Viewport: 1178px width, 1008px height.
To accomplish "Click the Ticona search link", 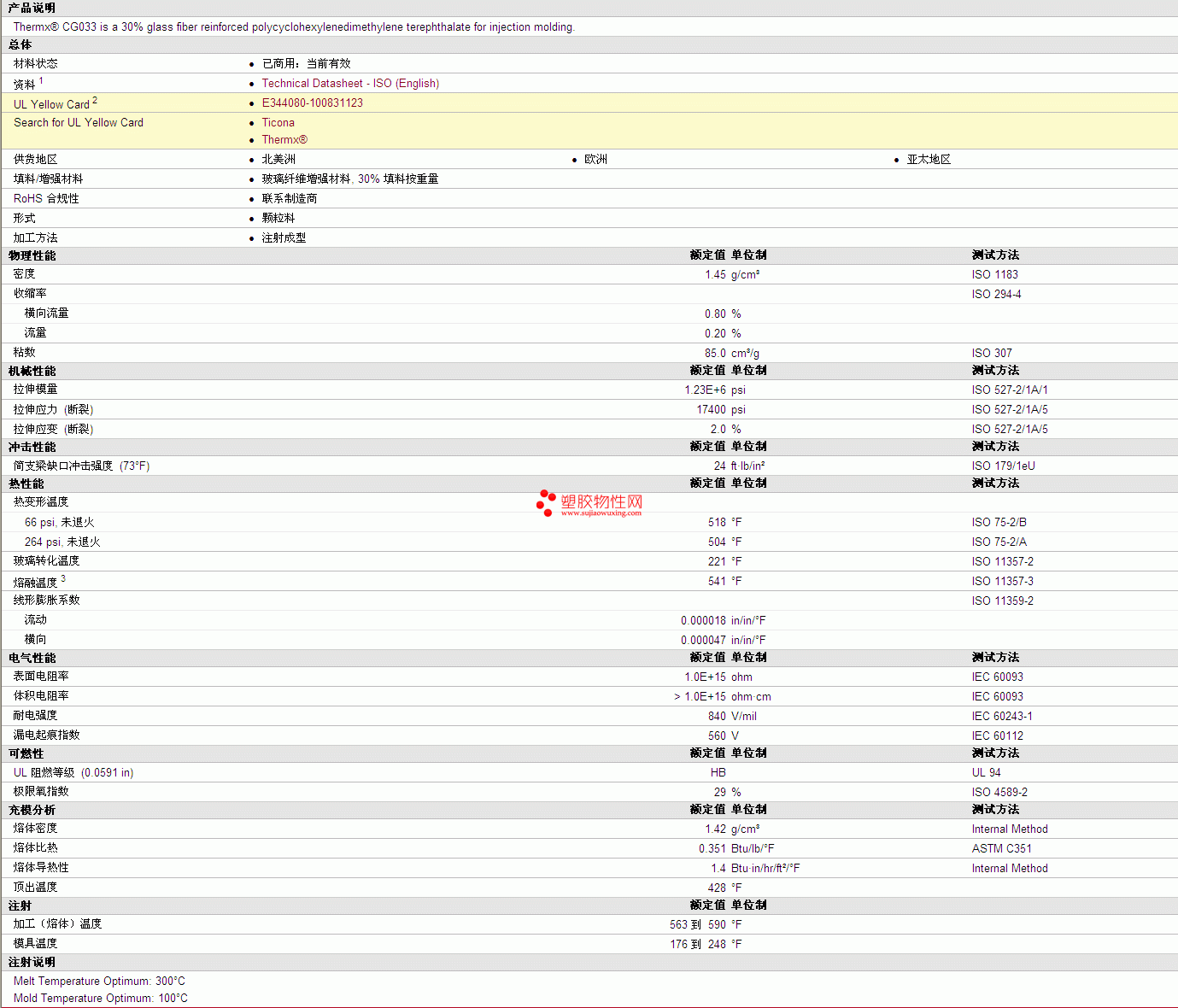I will 278,123.
